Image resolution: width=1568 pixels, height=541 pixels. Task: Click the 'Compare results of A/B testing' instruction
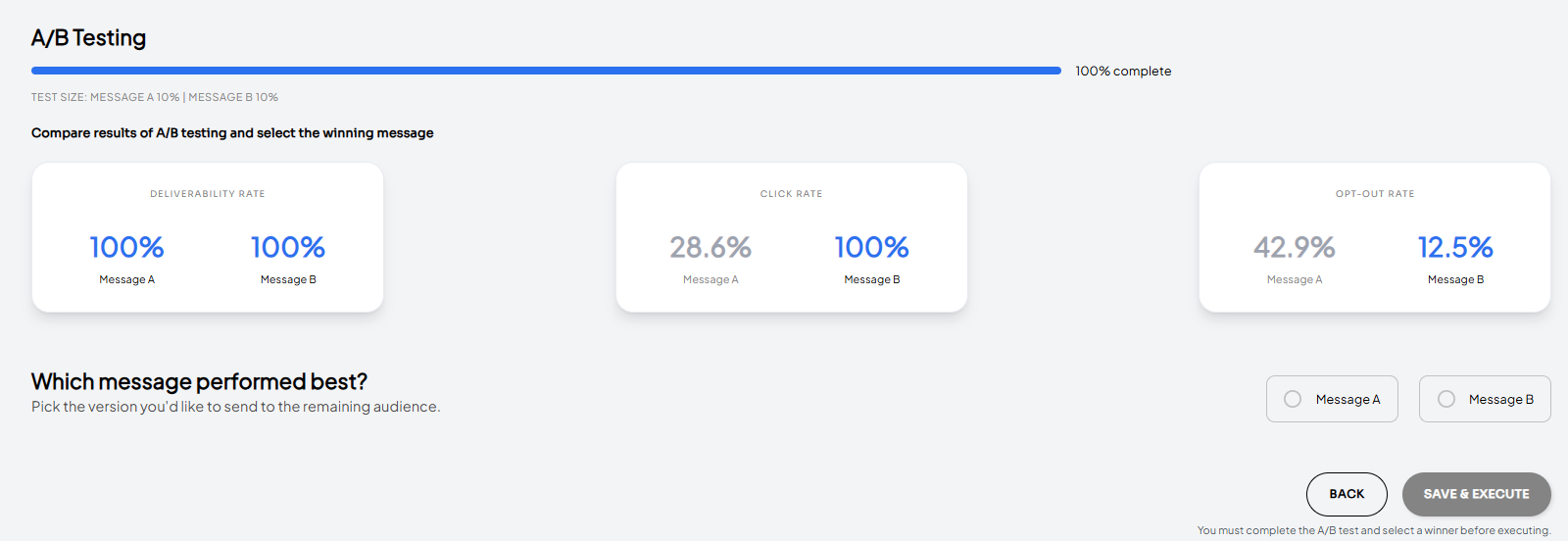[232, 133]
